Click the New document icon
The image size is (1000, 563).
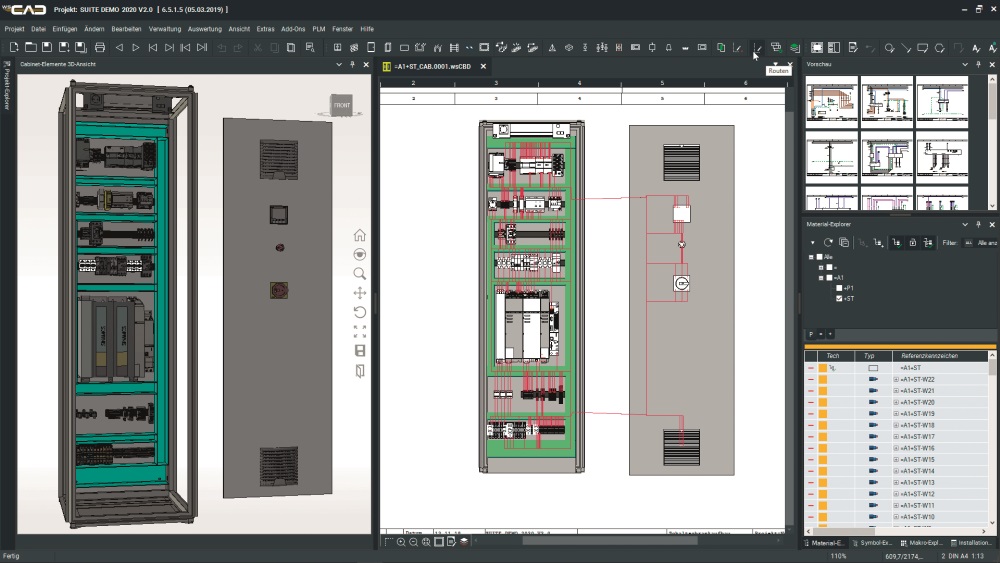pyautogui.click(x=14, y=47)
